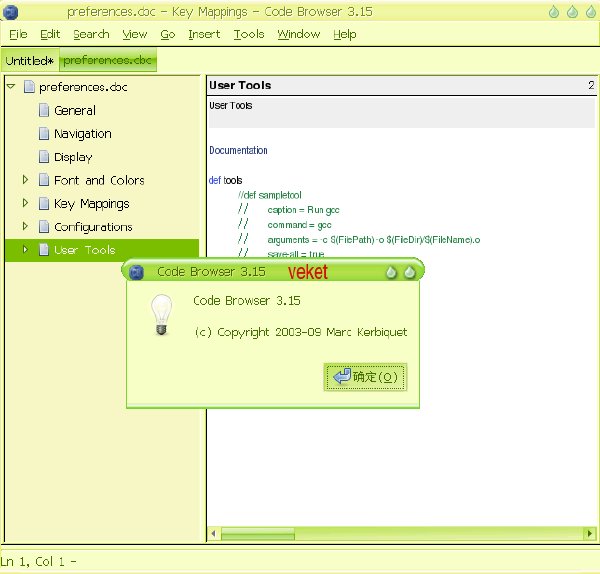Click the Font and Colors page icon
The height and width of the screenshot is (574, 600).
pos(44,180)
